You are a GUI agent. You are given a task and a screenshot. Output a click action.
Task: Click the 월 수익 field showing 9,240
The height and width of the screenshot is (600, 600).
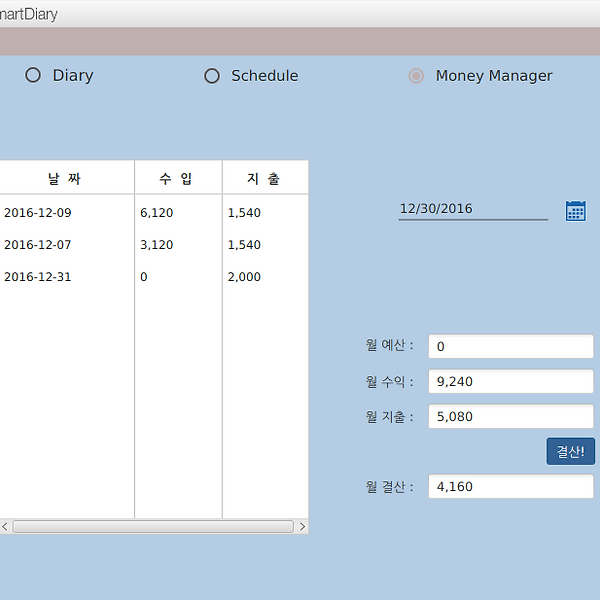coord(510,381)
